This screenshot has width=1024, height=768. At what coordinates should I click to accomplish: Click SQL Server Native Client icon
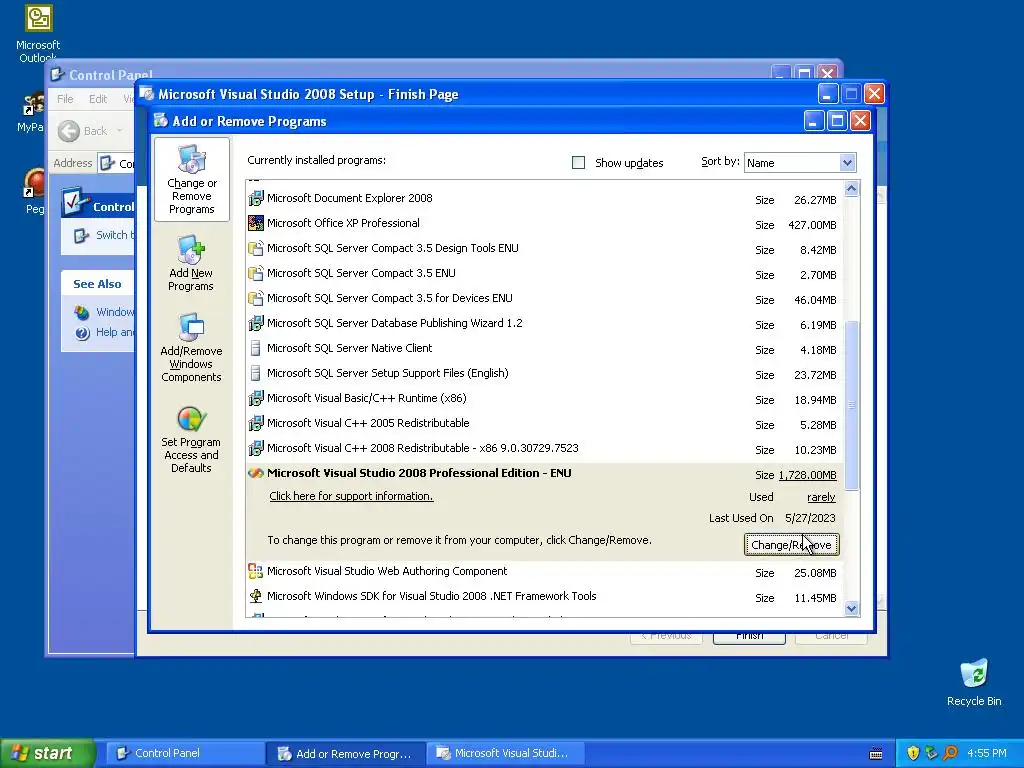[x=256, y=348]
